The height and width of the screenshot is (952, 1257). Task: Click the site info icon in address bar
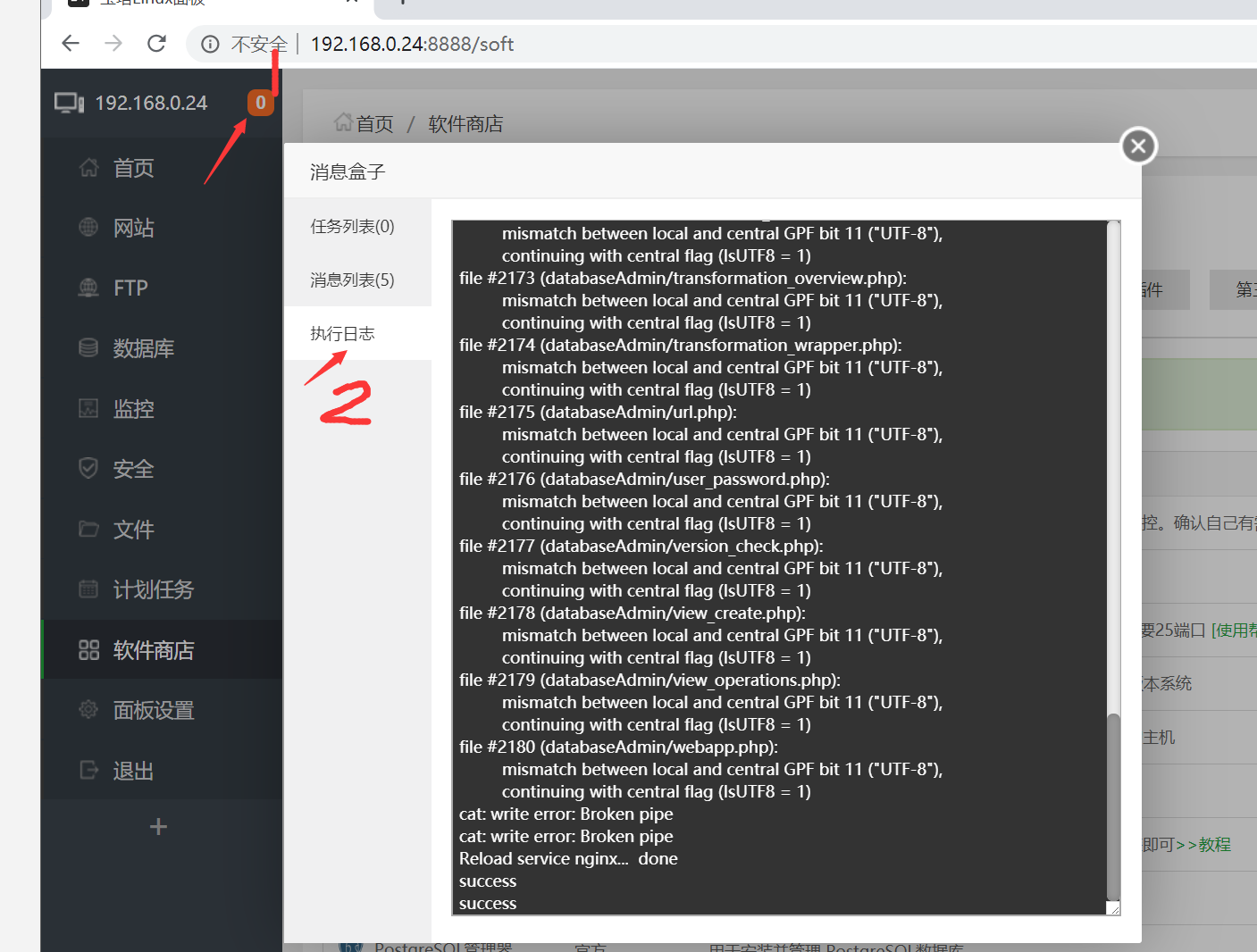(x=210, y=45)
